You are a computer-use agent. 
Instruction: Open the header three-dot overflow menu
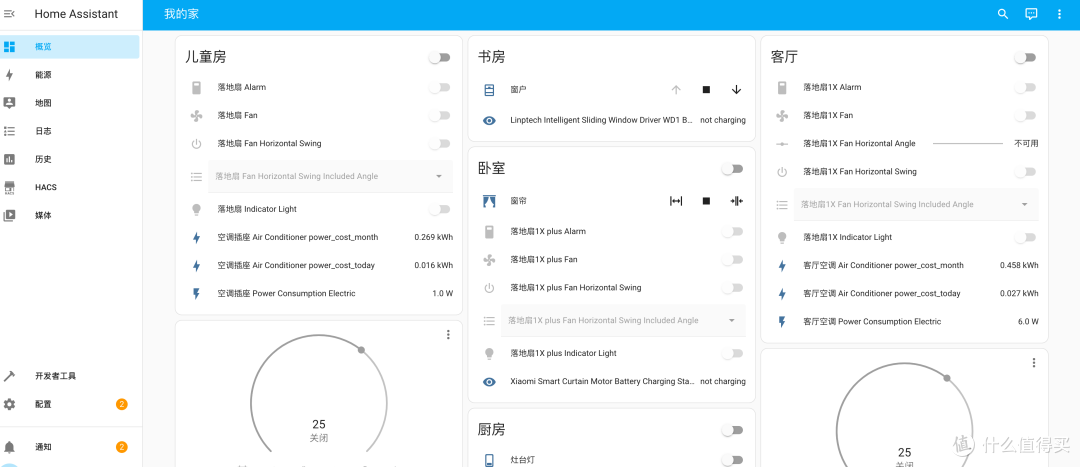pyautogui.click(x=1059, y=14)
